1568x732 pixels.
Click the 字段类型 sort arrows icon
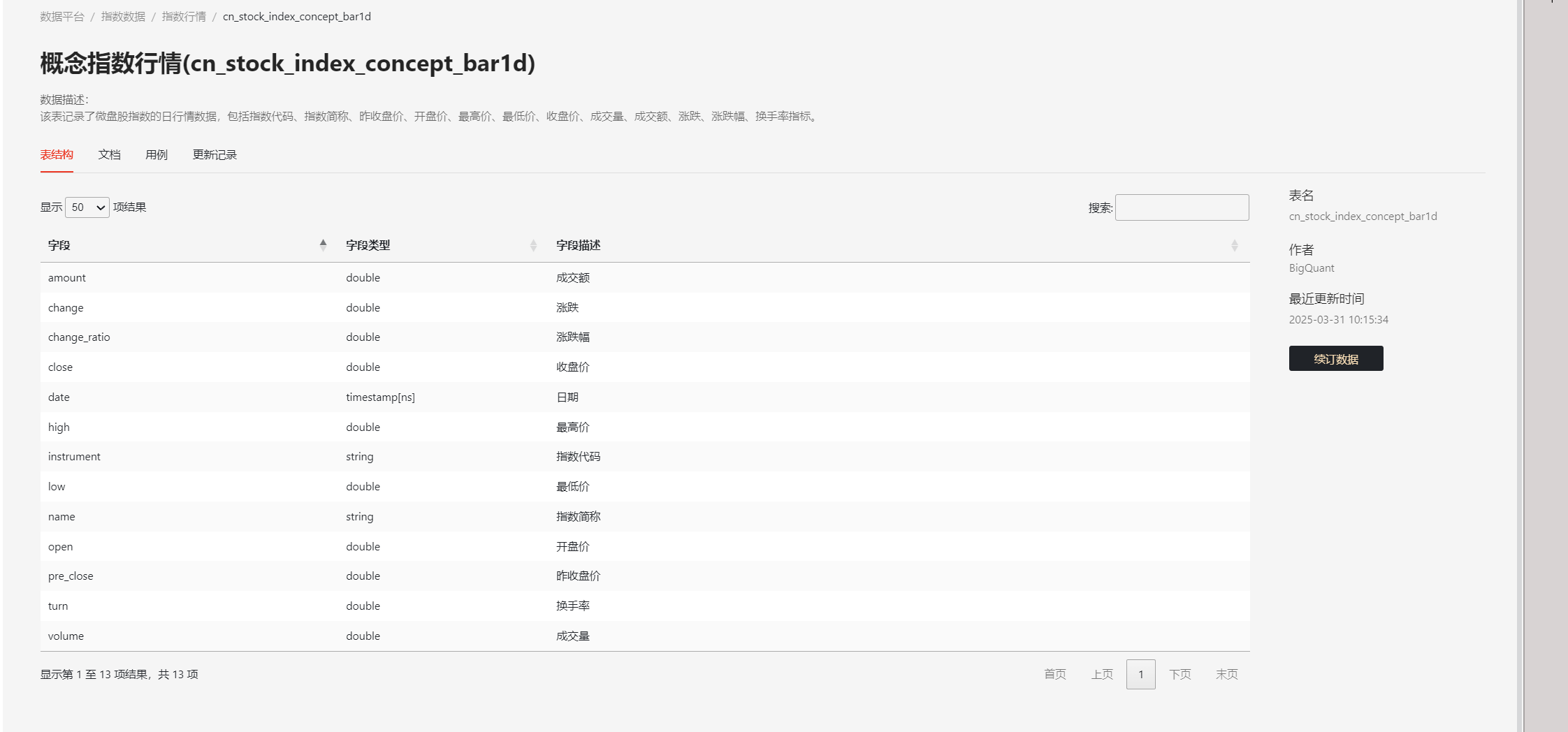[x=533, y=245]
